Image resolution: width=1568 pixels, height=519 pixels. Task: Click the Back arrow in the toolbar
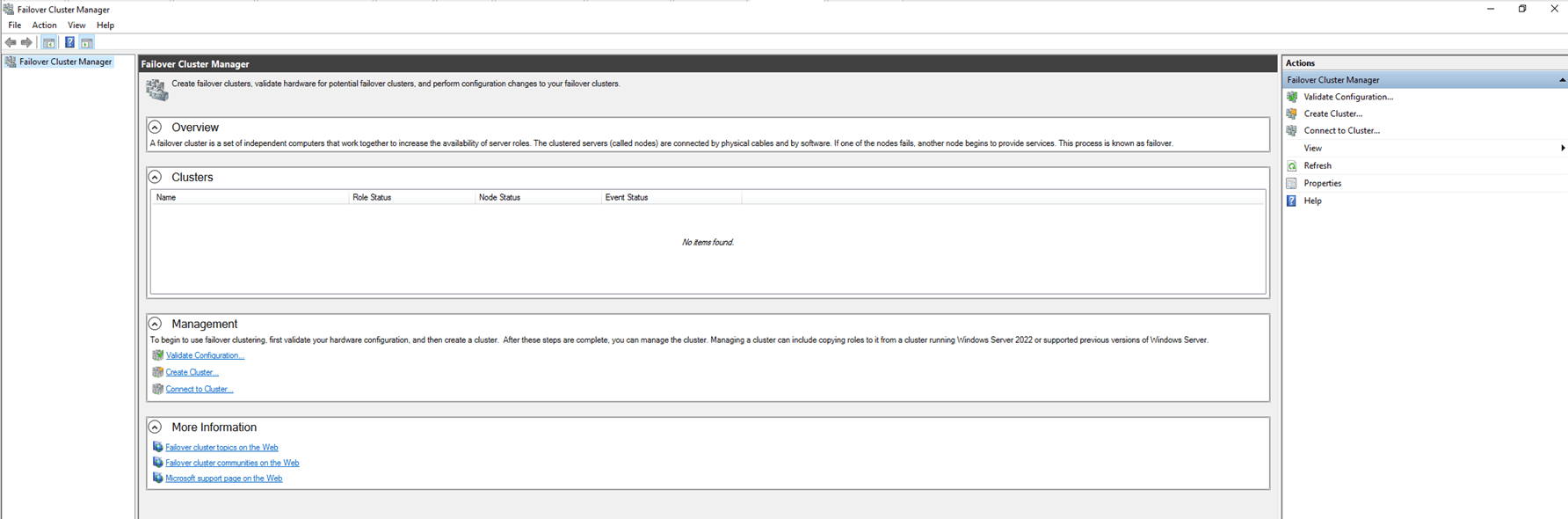pyautogui.click(x=11, y=42)
